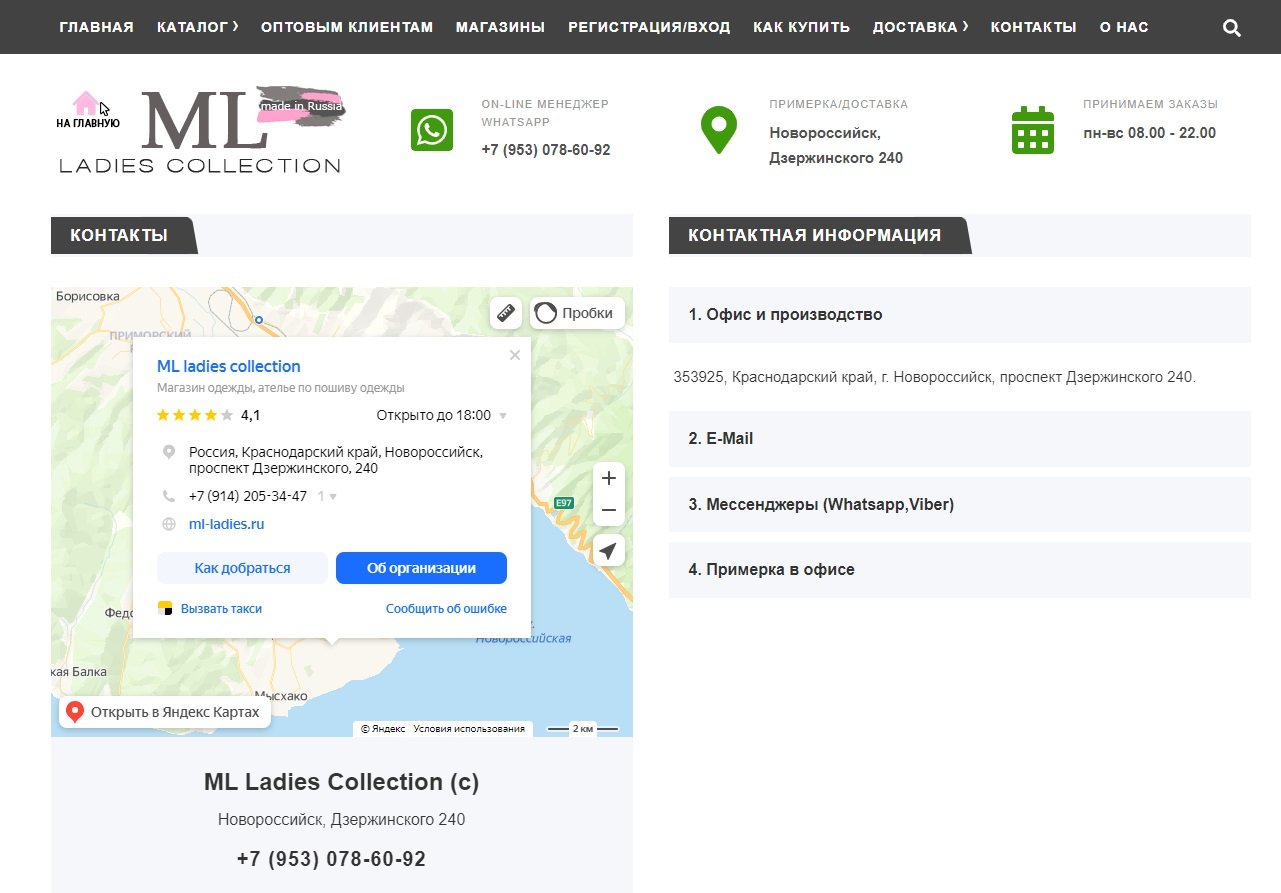Open 'Оптовым клиентам' page
The height and width of the screenshot is (893, 1281).
click(x=347, y=27)
